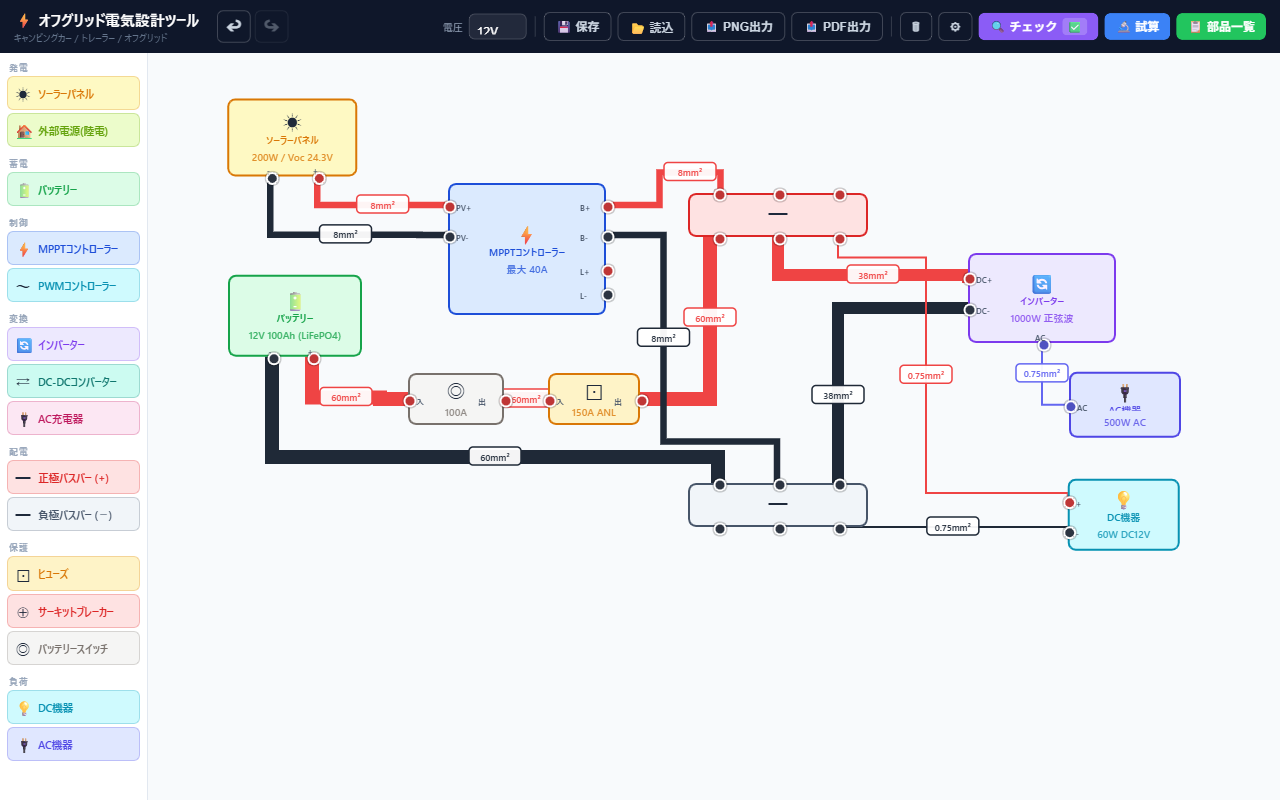Click the AC port on 500W AC device

click(x=1070, y=407)
